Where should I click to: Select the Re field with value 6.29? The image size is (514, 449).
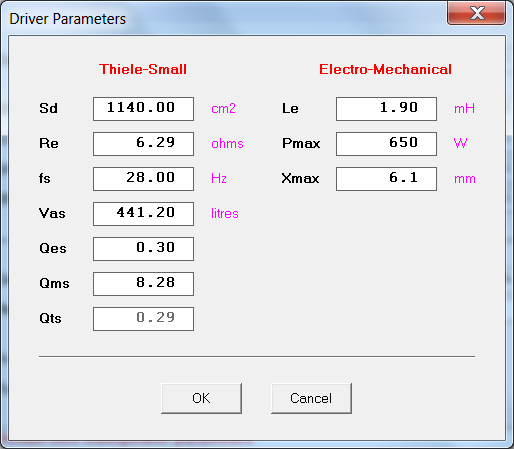(x=143, y=144)
